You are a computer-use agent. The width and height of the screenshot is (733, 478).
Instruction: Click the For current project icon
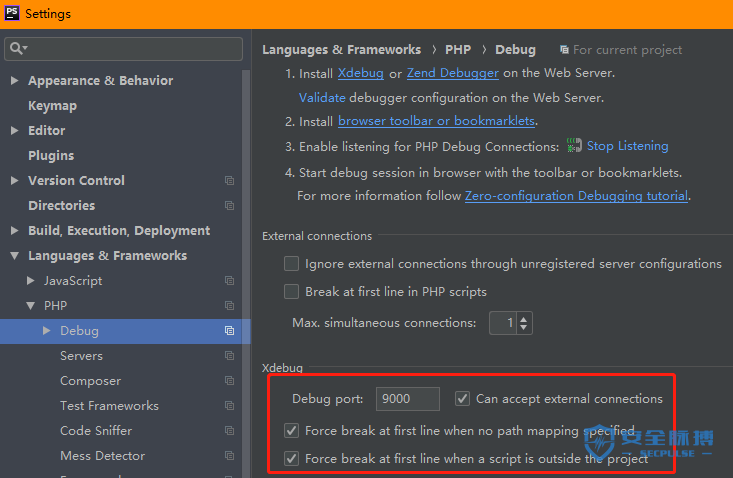tap(564, 50)
